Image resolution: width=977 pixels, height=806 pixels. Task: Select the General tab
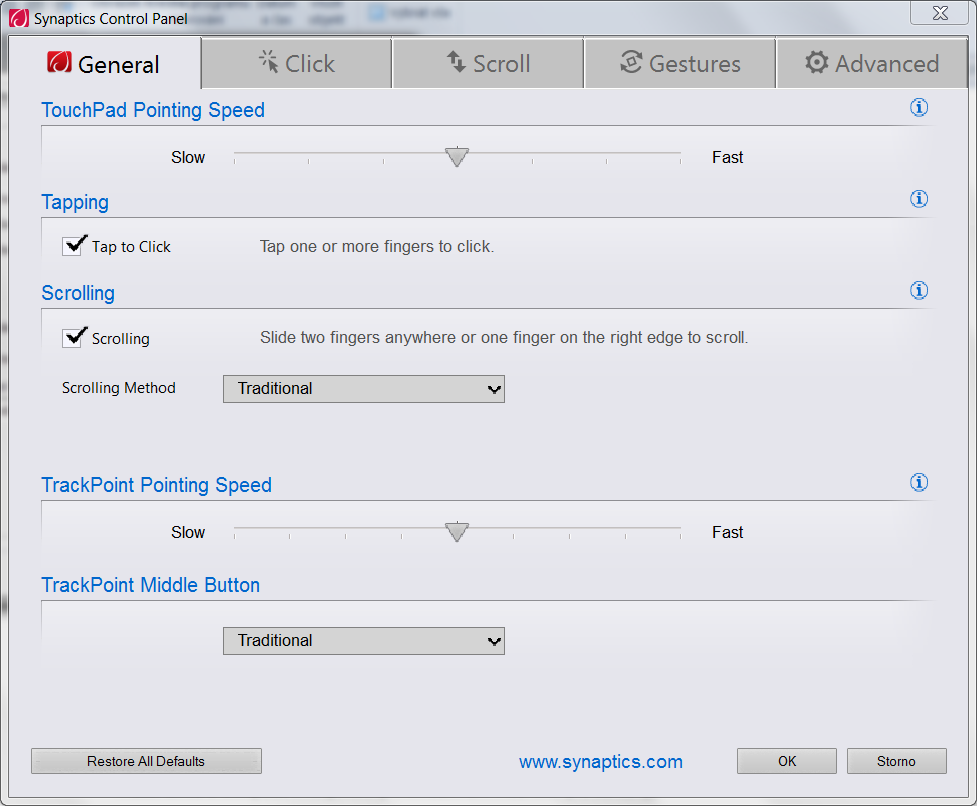click(x=104, y=64)
